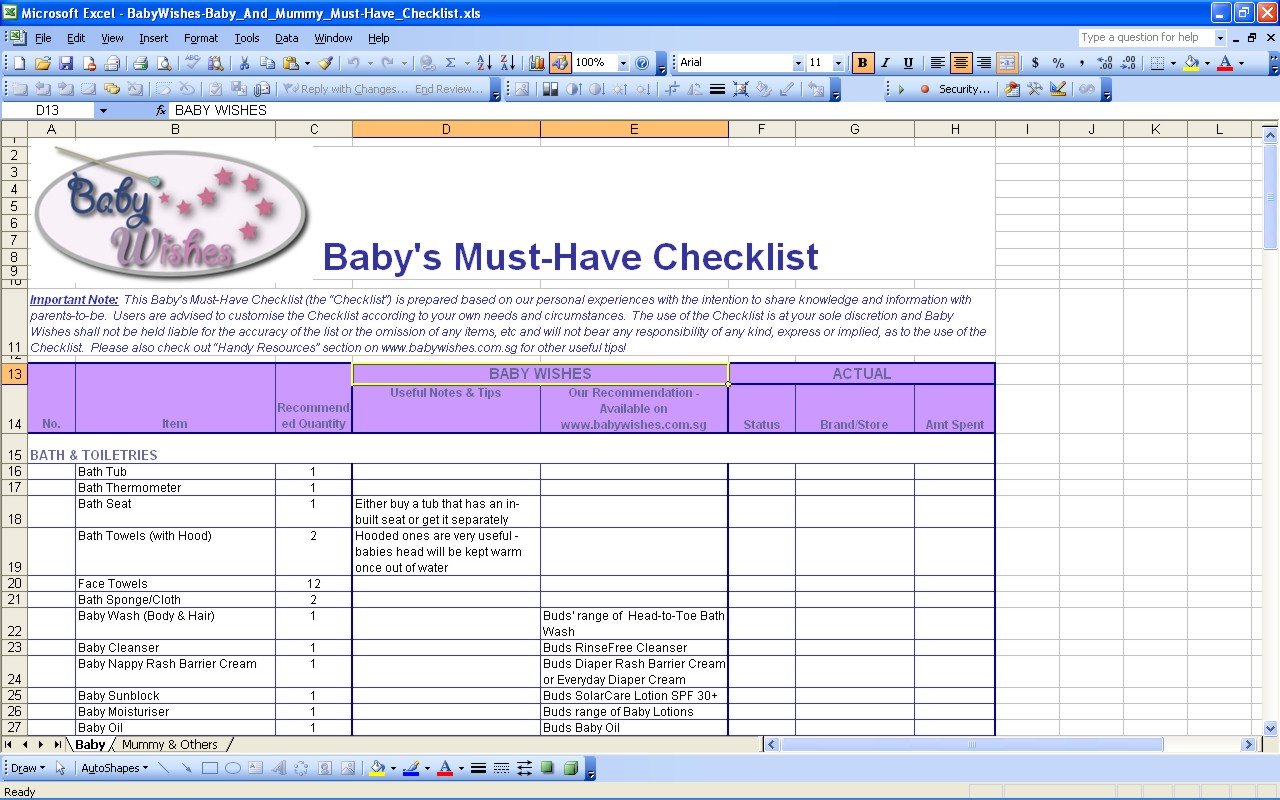
Task: Click the Open file folder icon
Action: pos(42,63)
